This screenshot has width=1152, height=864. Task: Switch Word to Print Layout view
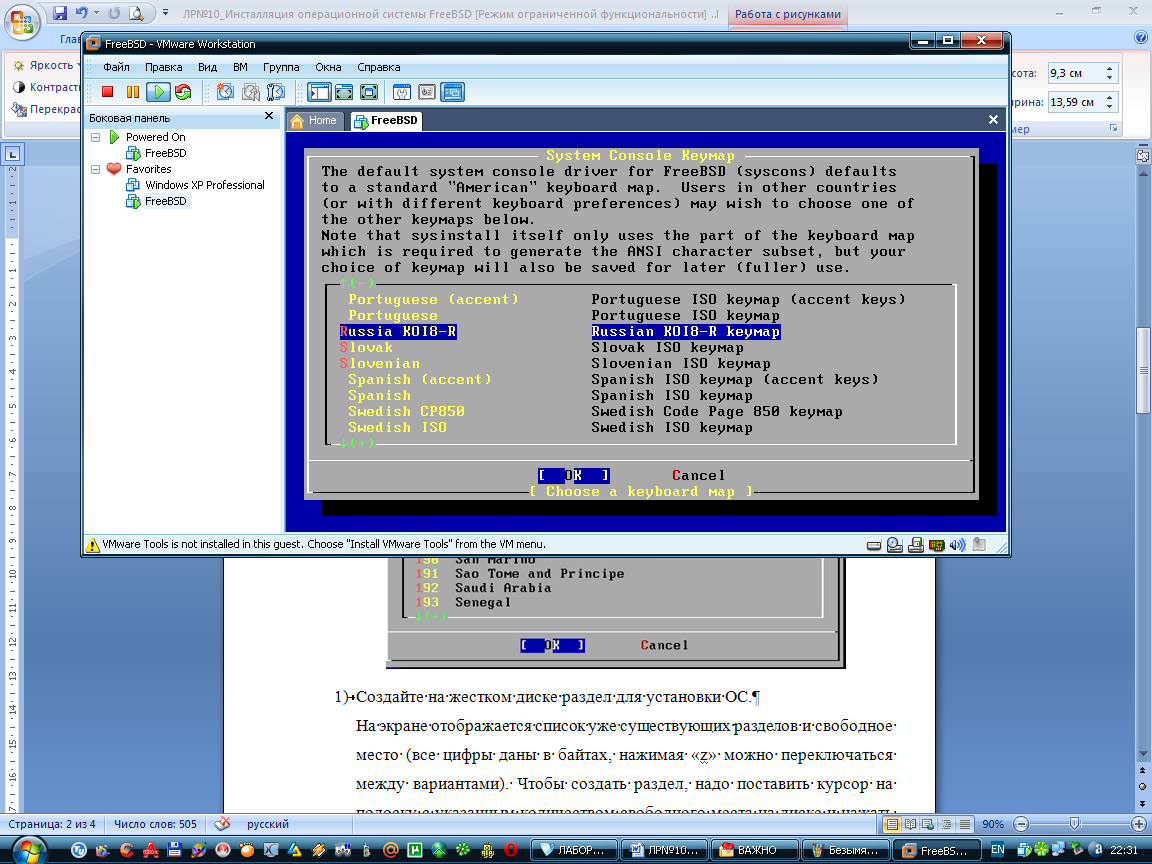pyautogui.click(x=892, y=824)
